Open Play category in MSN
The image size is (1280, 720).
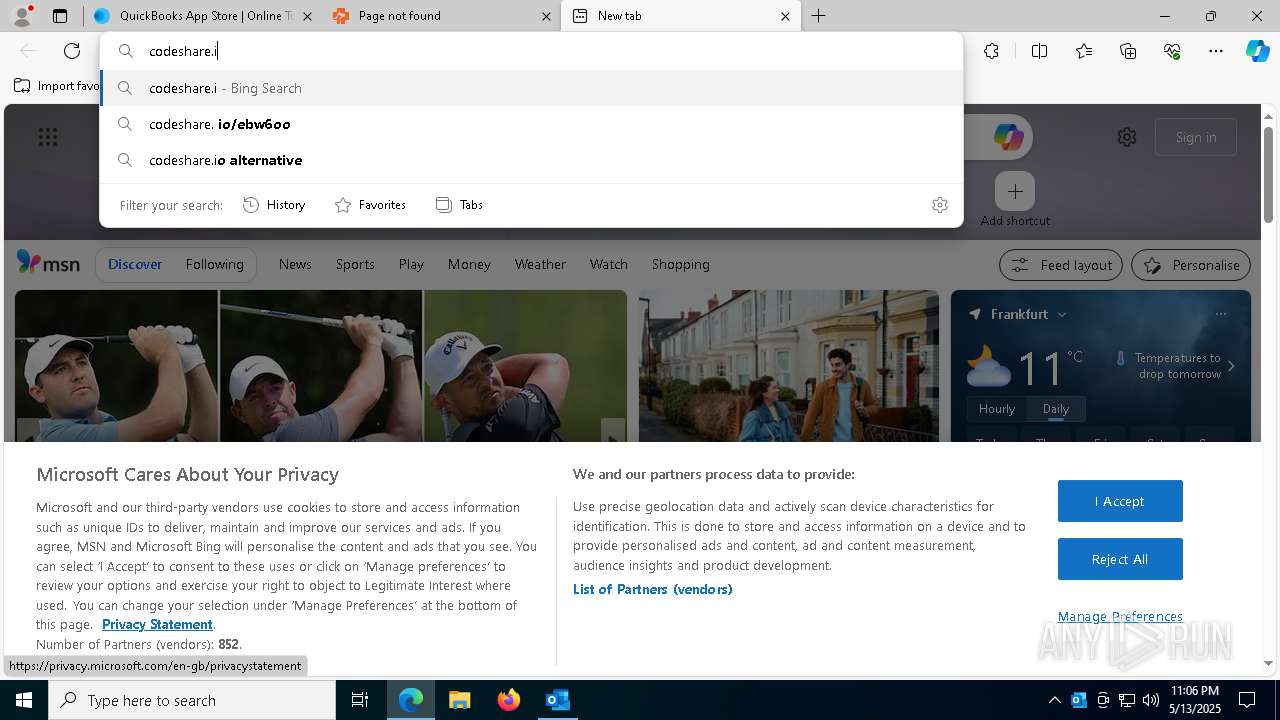pyautogui.click(x=411, y=264)
